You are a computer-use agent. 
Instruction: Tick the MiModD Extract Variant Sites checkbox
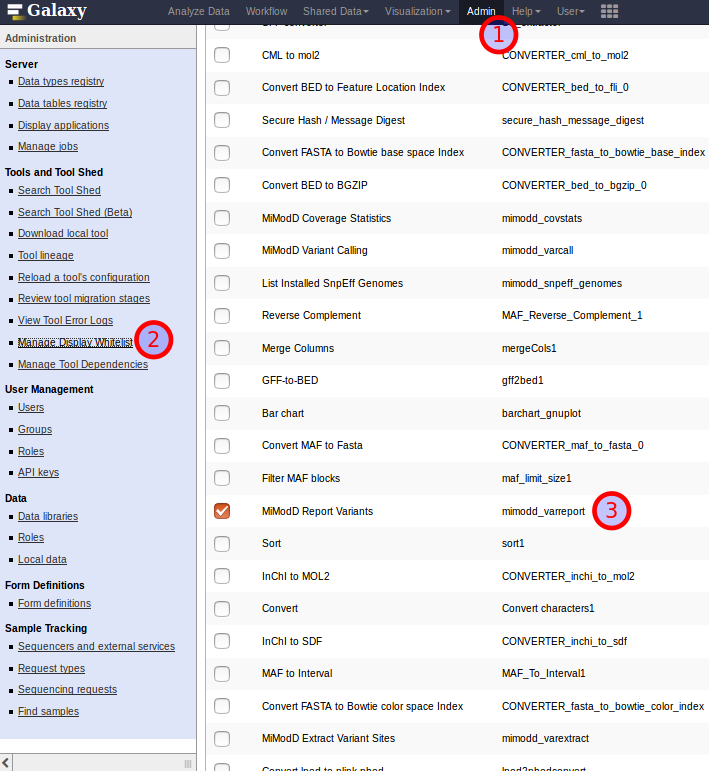click(x=222, y=739)
